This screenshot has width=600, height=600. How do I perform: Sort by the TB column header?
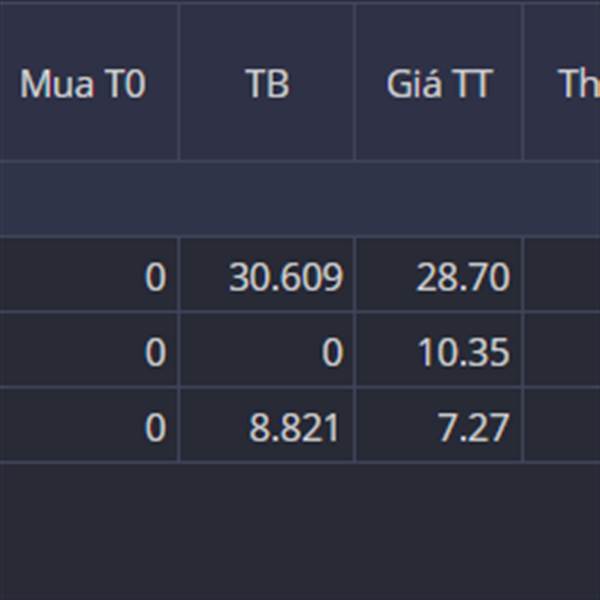pos(267,85)
